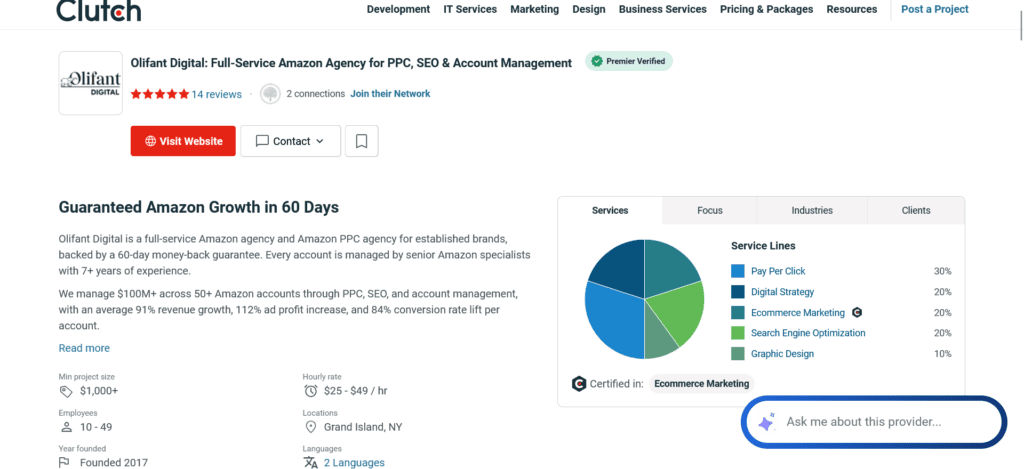The width and height of the screenshot is (1024, 469).
Task: Click the Clutch logo
Action: [99, 10]
